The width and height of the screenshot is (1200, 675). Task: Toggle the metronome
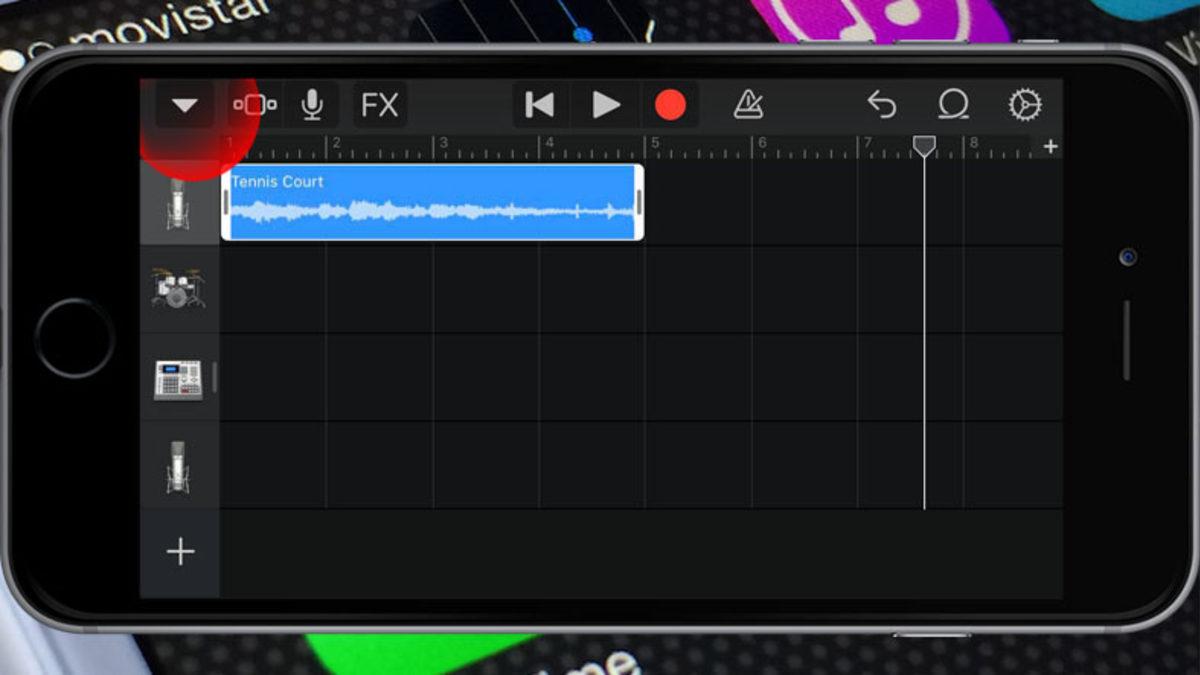click(x=748, y=105)
